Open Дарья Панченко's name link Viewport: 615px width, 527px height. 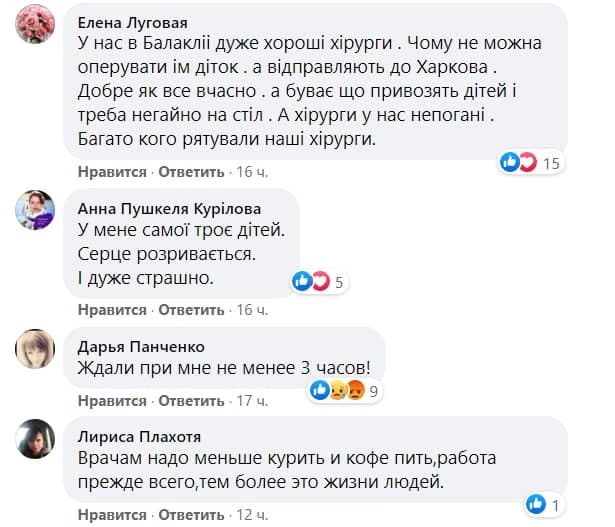[141, 347]
